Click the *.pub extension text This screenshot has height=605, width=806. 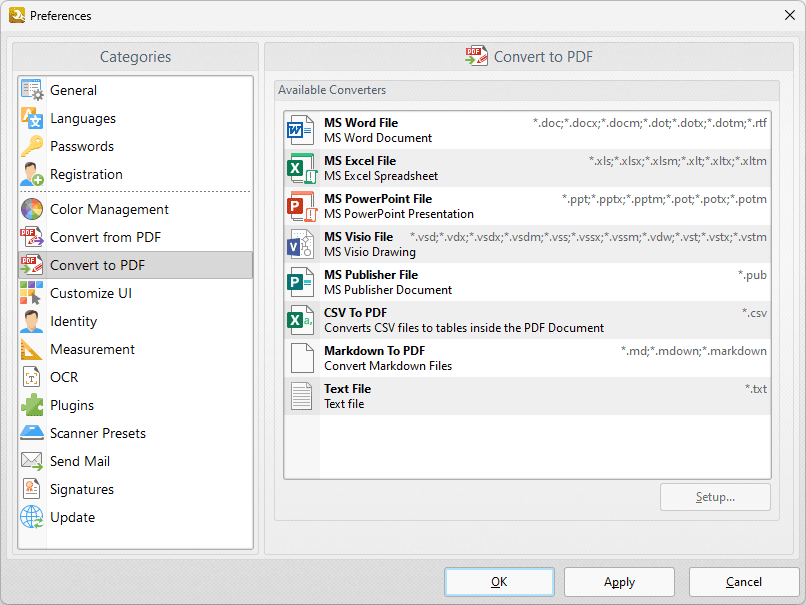(x=752, y=276)
